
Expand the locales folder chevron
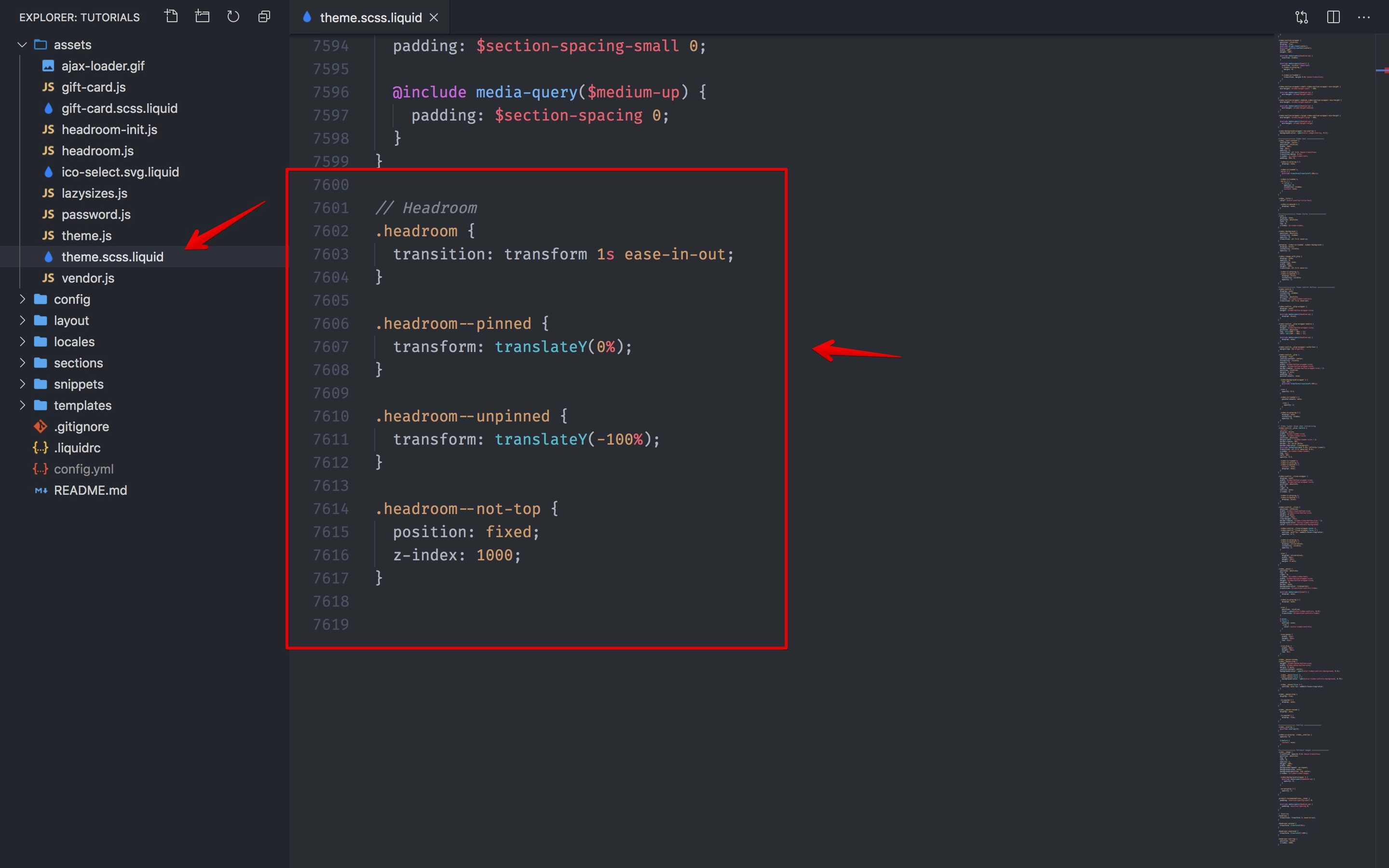22,341
